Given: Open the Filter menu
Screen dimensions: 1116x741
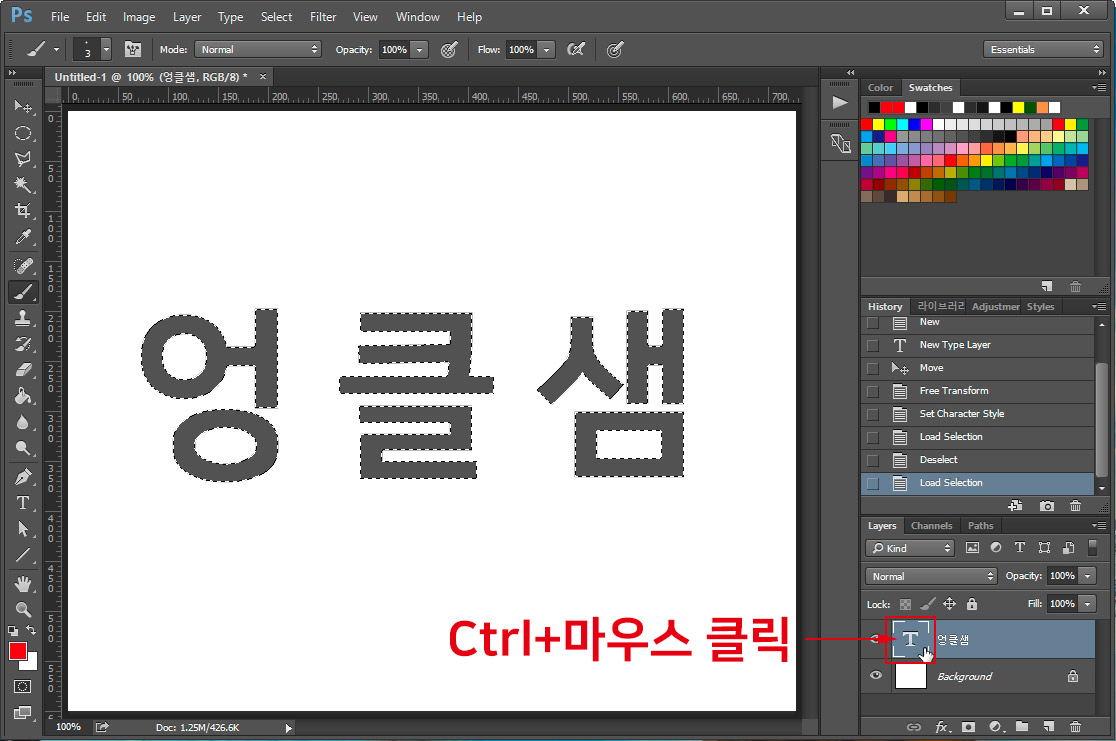Looking at the screenshot, I should (322, 17).
